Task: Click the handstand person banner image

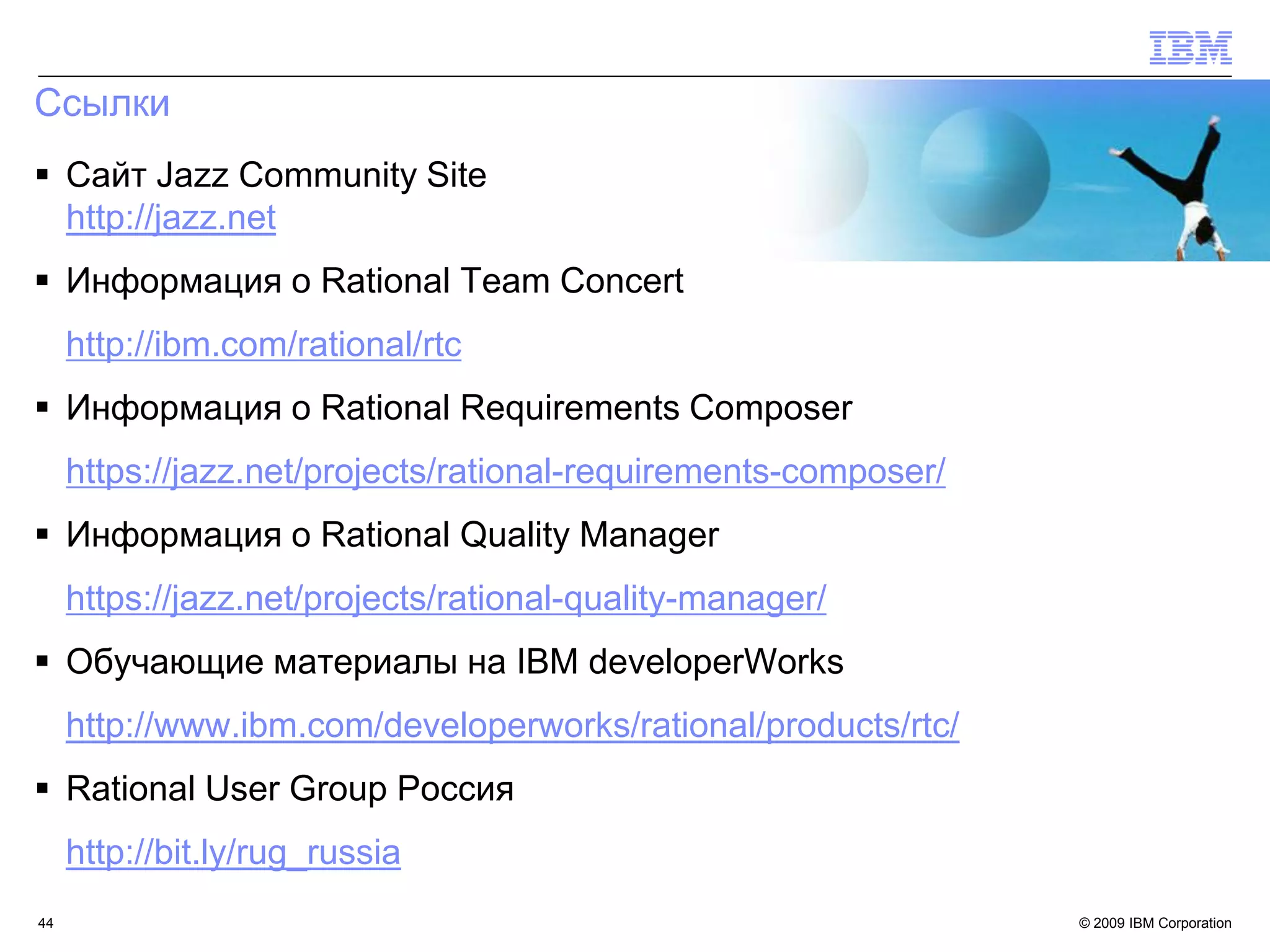Action: [x=1020, y=170]
